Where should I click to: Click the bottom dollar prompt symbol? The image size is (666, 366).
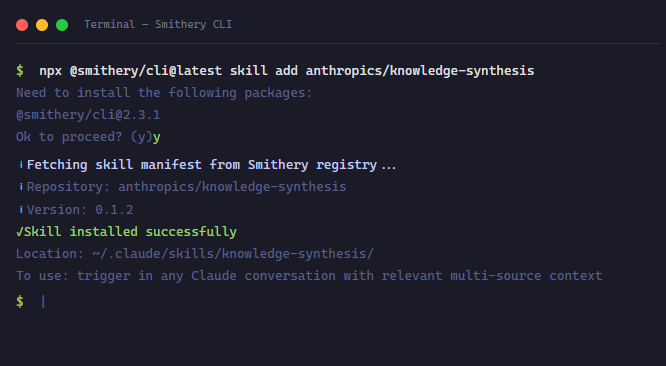[x=20, y=301]
